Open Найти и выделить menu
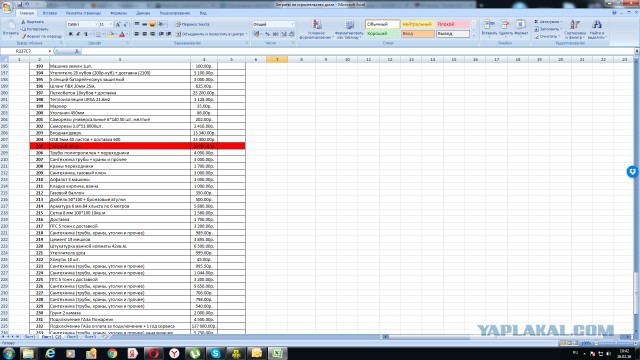Screen dimensions: 640x360 click(x=597, y=29)
